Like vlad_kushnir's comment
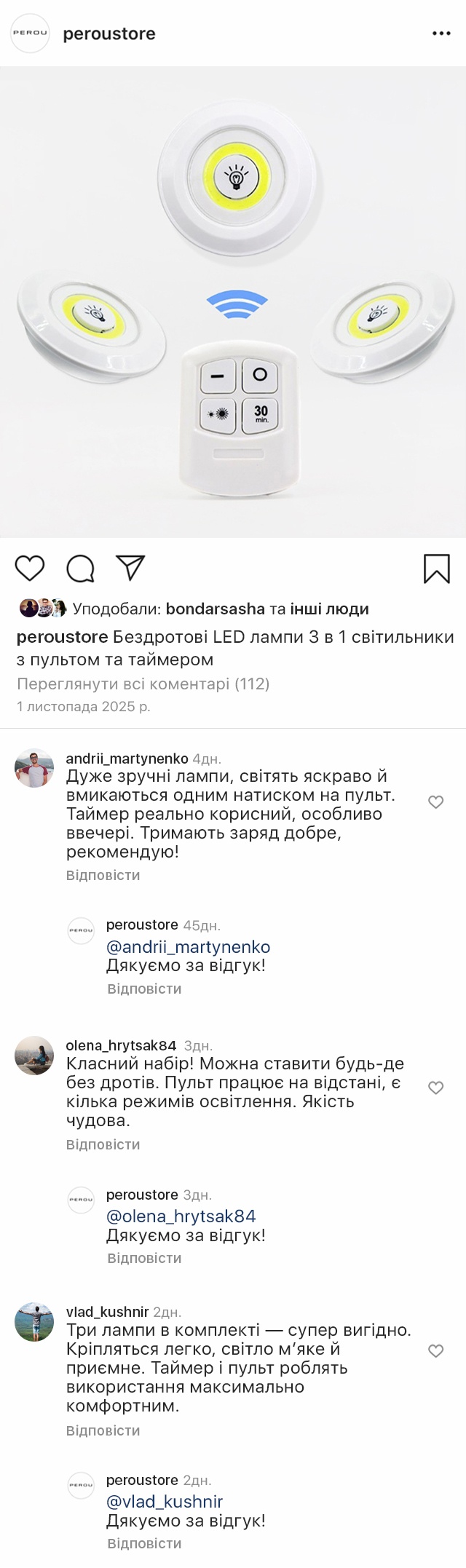Image resolution: width=466 pixels, height=1568 pixels. [435, 1351]
